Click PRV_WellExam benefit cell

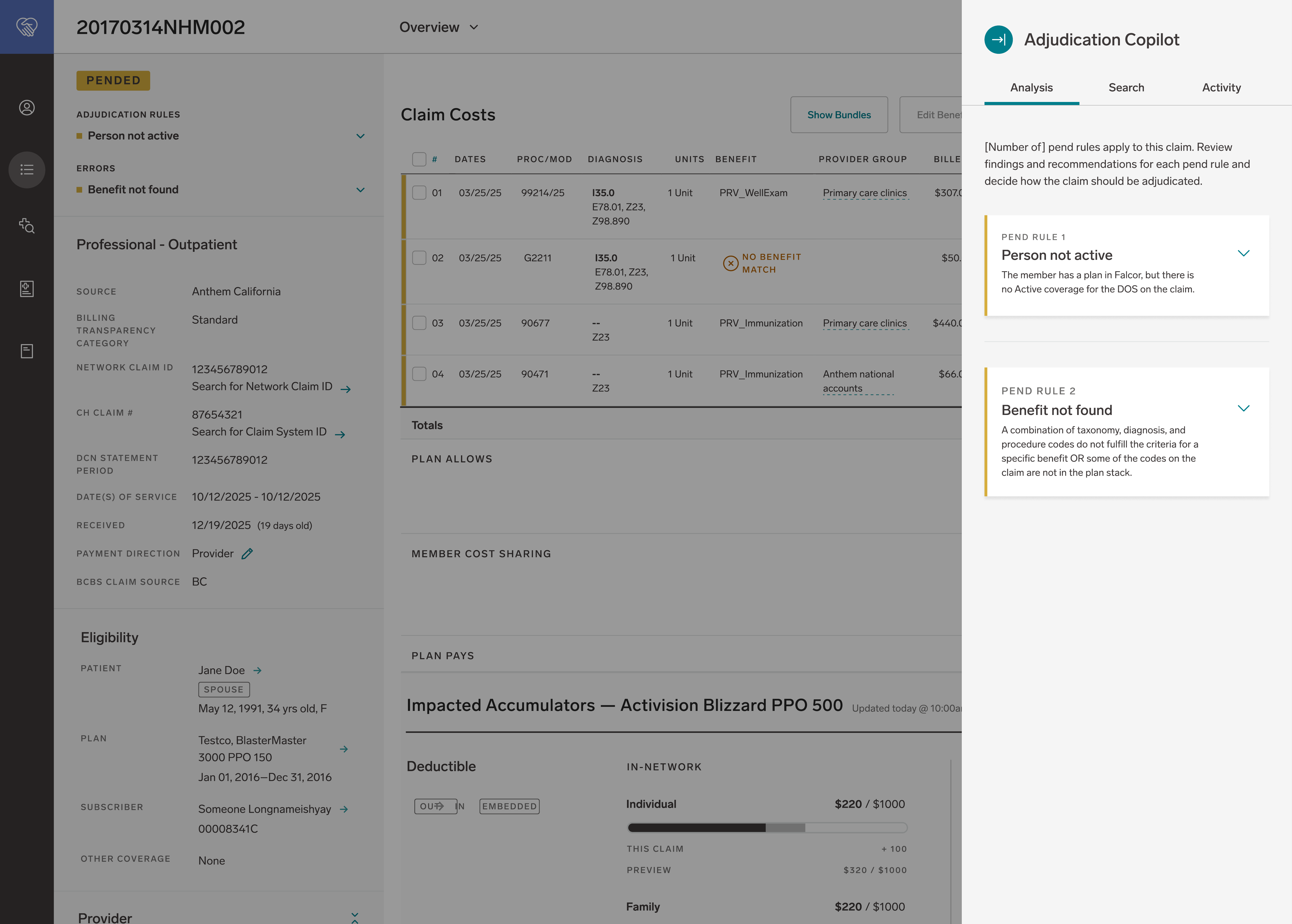[753, 193]
